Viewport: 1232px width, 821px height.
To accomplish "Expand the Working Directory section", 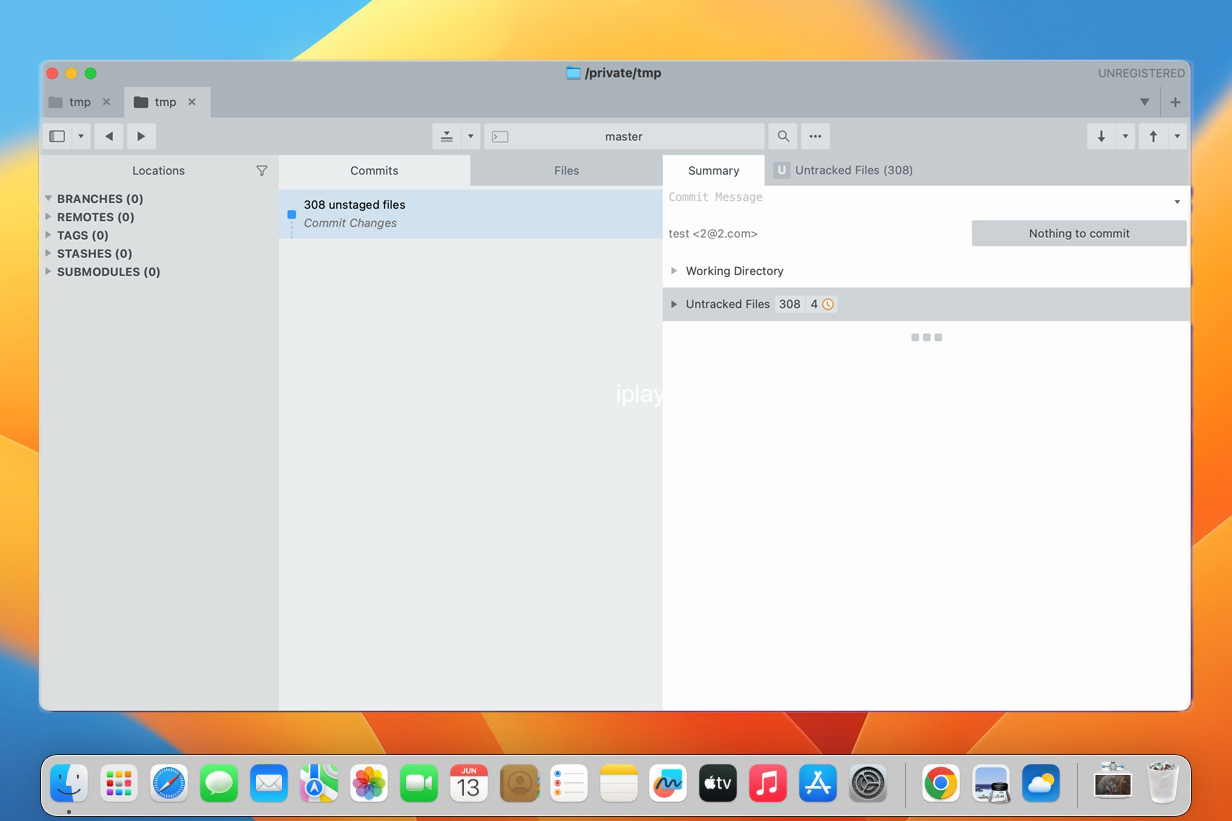I will click(674, 271).
